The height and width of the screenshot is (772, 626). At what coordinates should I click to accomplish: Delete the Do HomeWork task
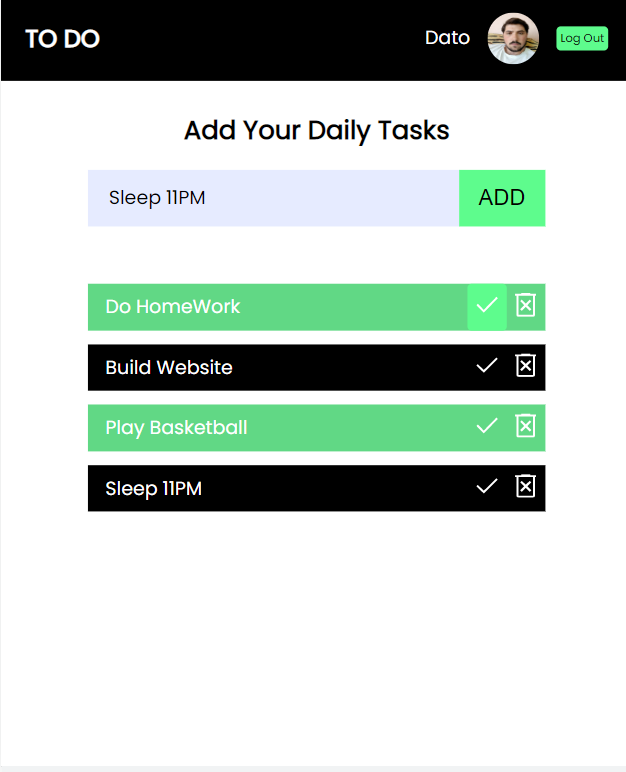pos(526,305)
